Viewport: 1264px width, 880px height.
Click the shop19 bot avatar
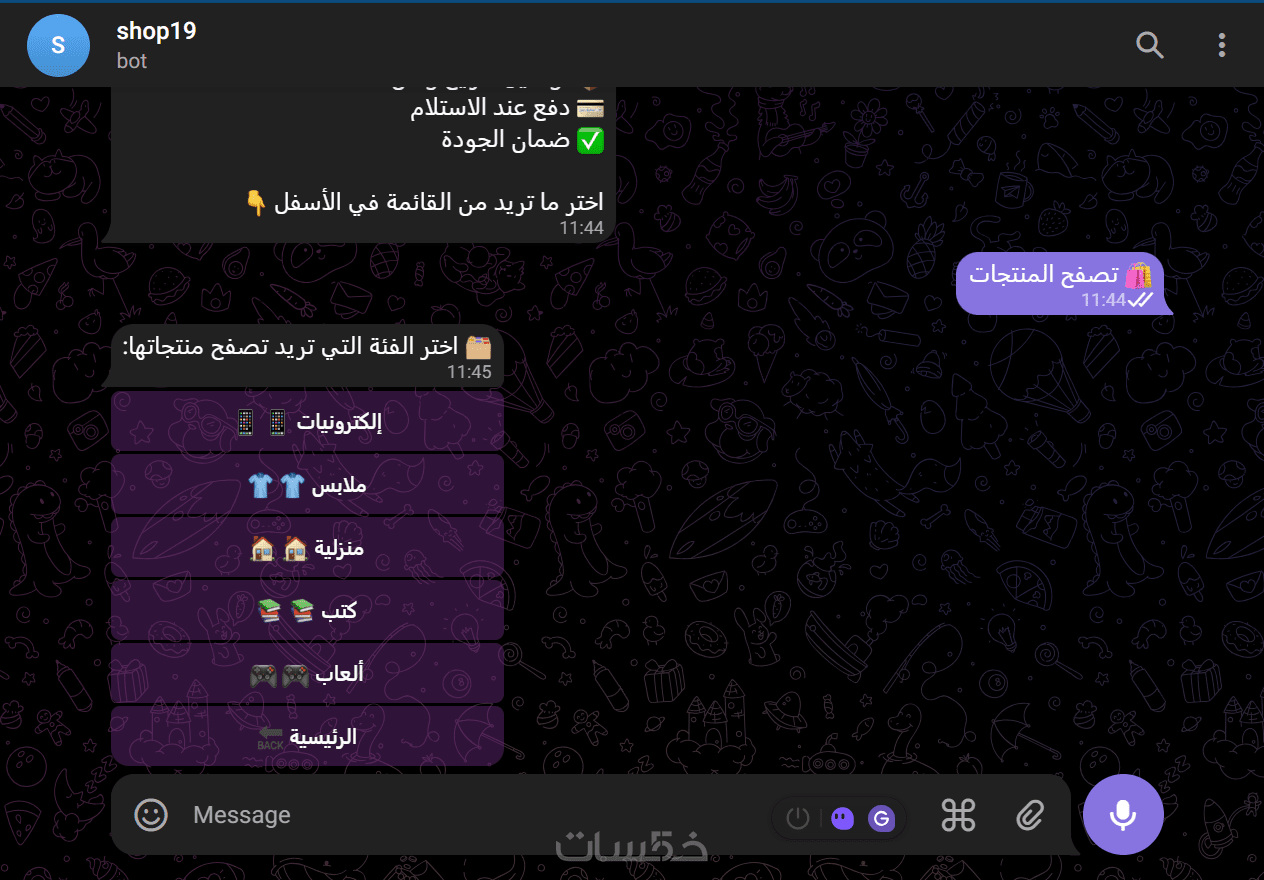click(x=58, y=45)
